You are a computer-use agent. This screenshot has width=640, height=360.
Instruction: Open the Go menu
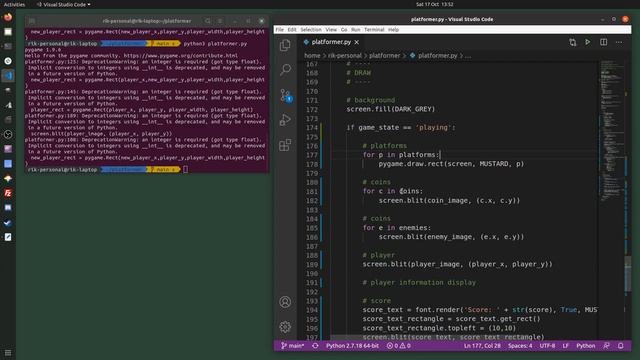tap(344, 30)
